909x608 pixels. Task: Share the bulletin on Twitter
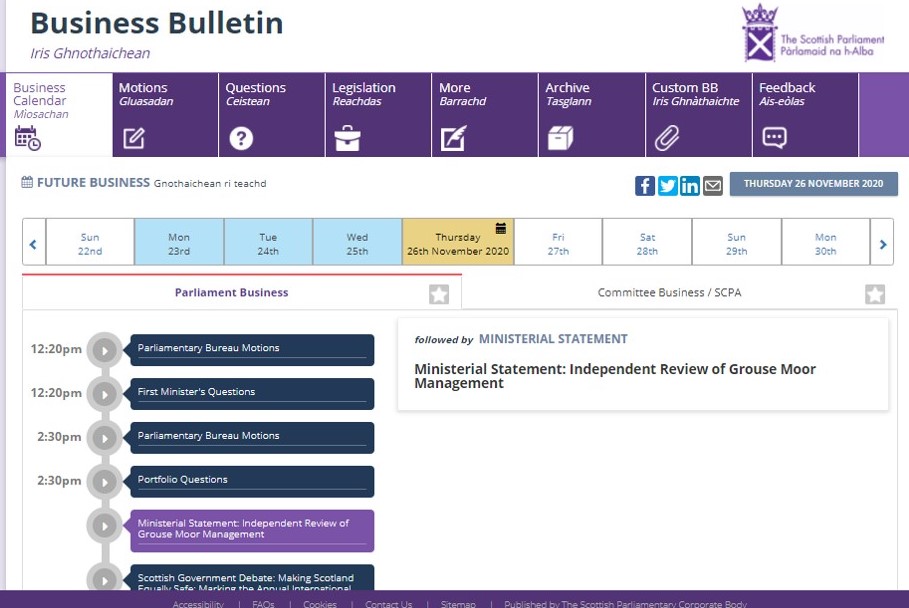(x=667, y=185)
